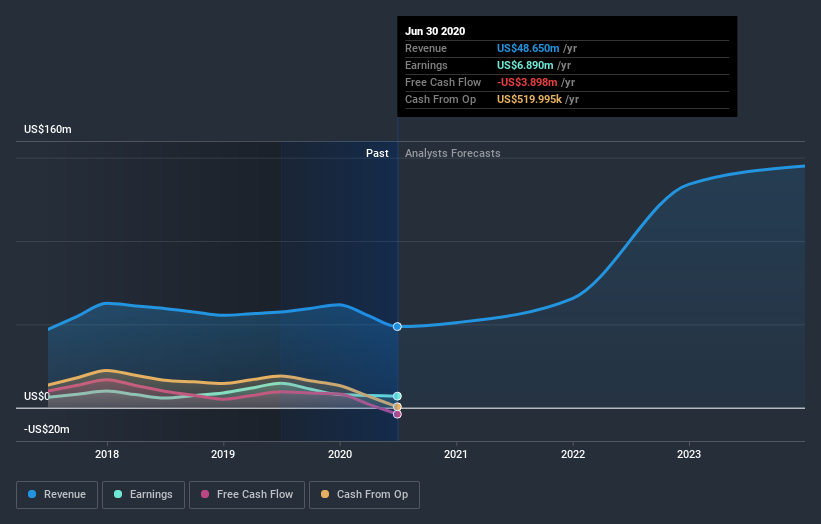This screenshot has height=524, width=821.
Task: Click the 2019 x-axis label
Action: (223, 454)
